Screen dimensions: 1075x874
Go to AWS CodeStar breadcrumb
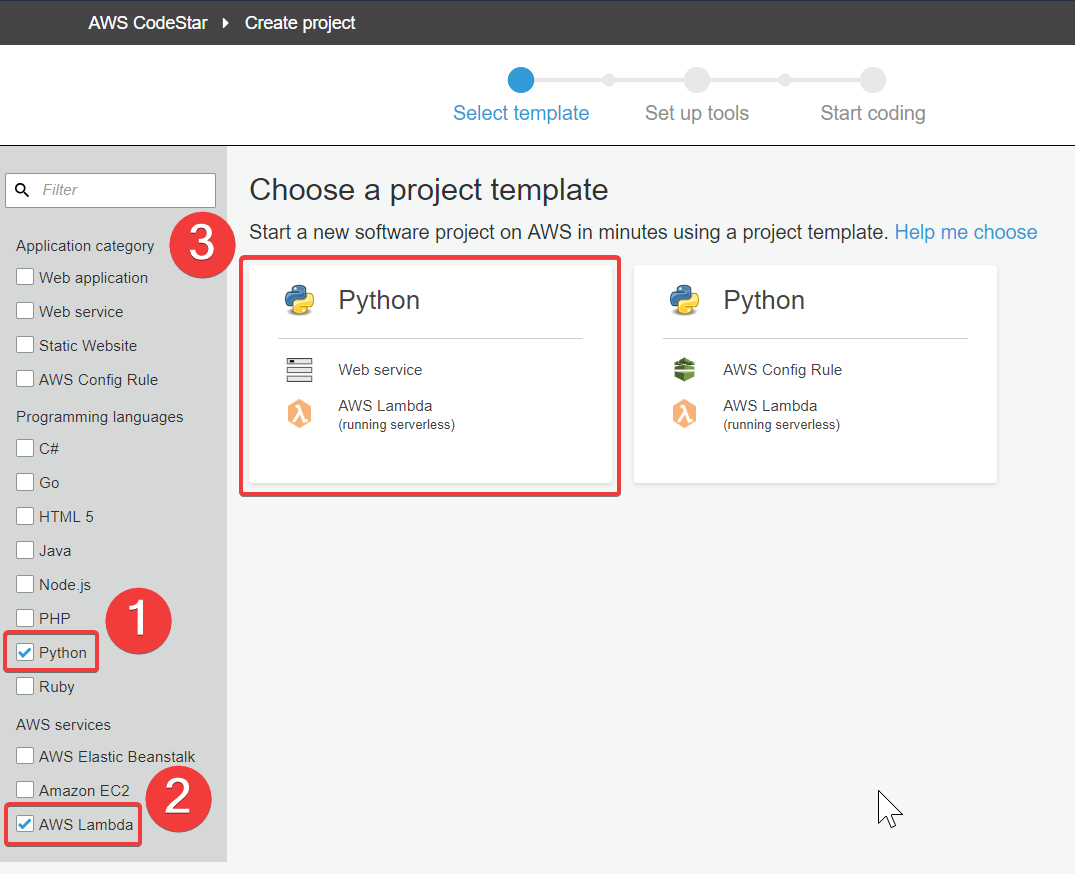click(147, 23)
